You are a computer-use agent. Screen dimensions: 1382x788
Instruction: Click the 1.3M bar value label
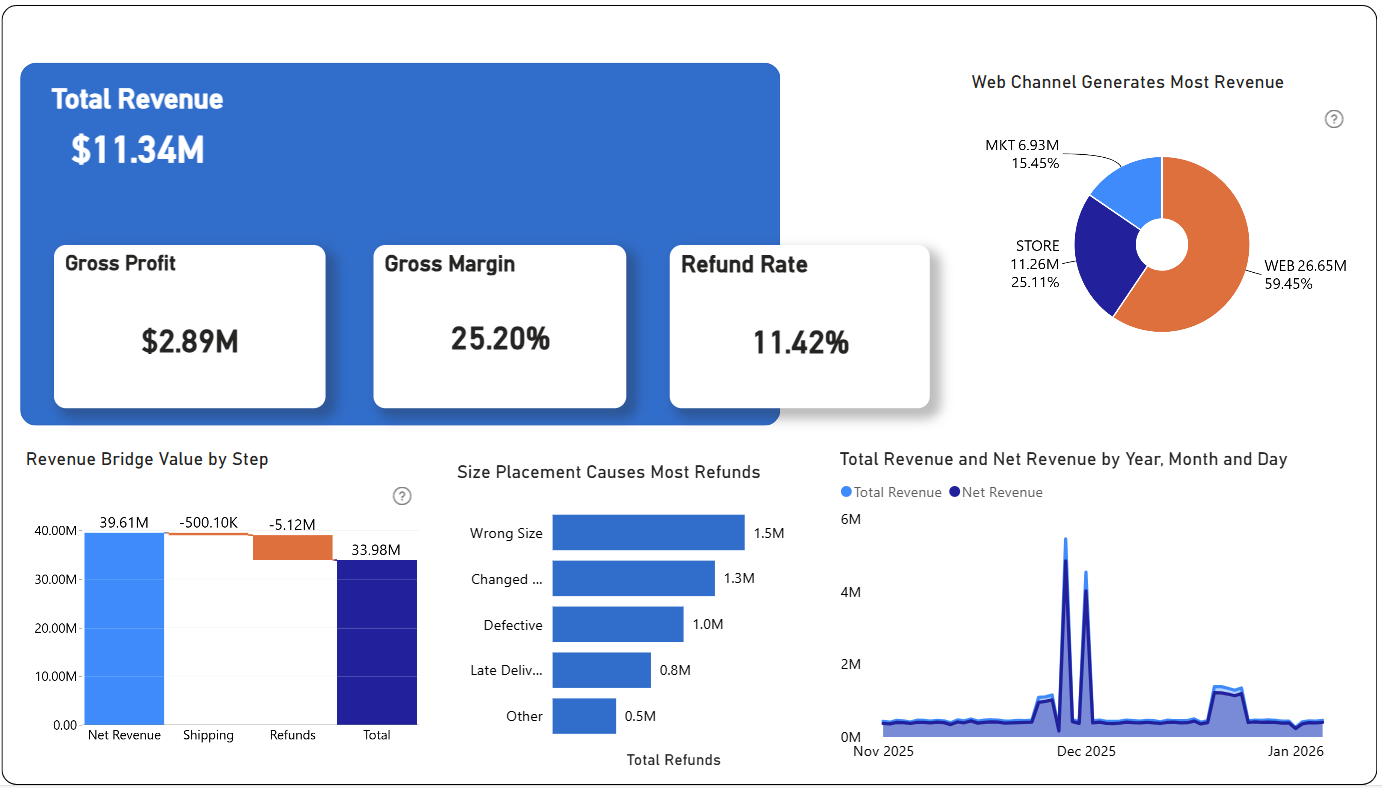pos(739,578)
